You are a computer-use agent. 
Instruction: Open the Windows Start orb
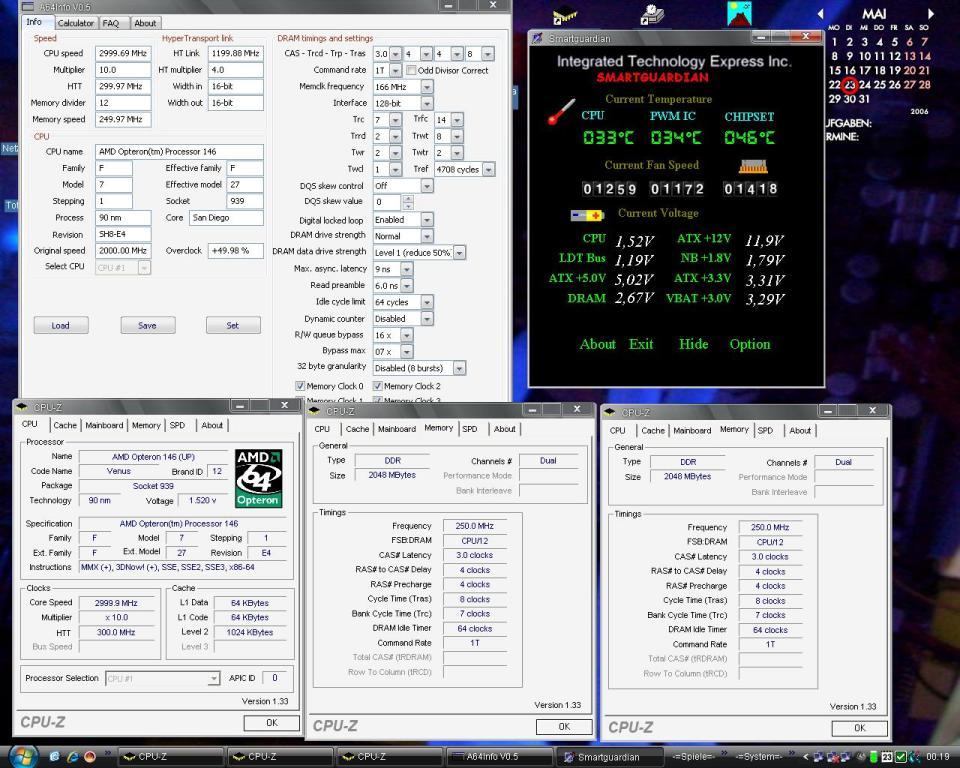coord(23,756)
